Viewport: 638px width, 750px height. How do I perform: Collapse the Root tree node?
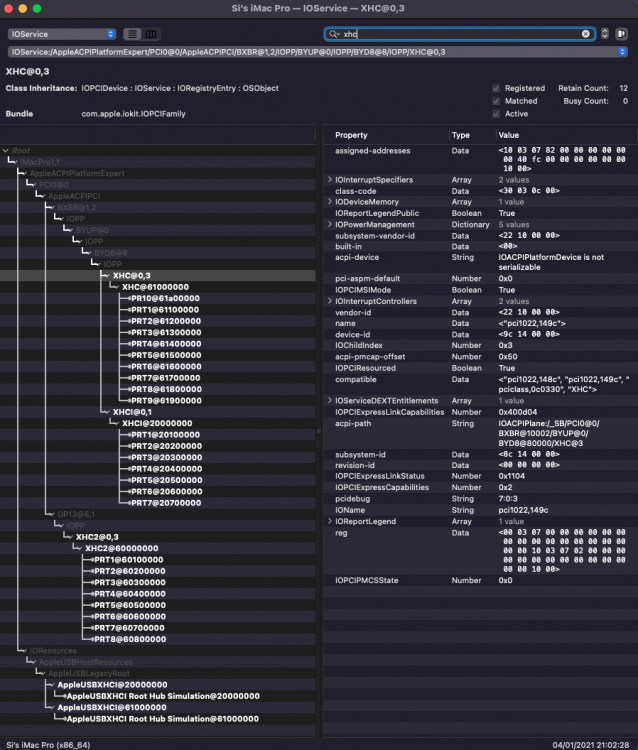pos(5,151)
